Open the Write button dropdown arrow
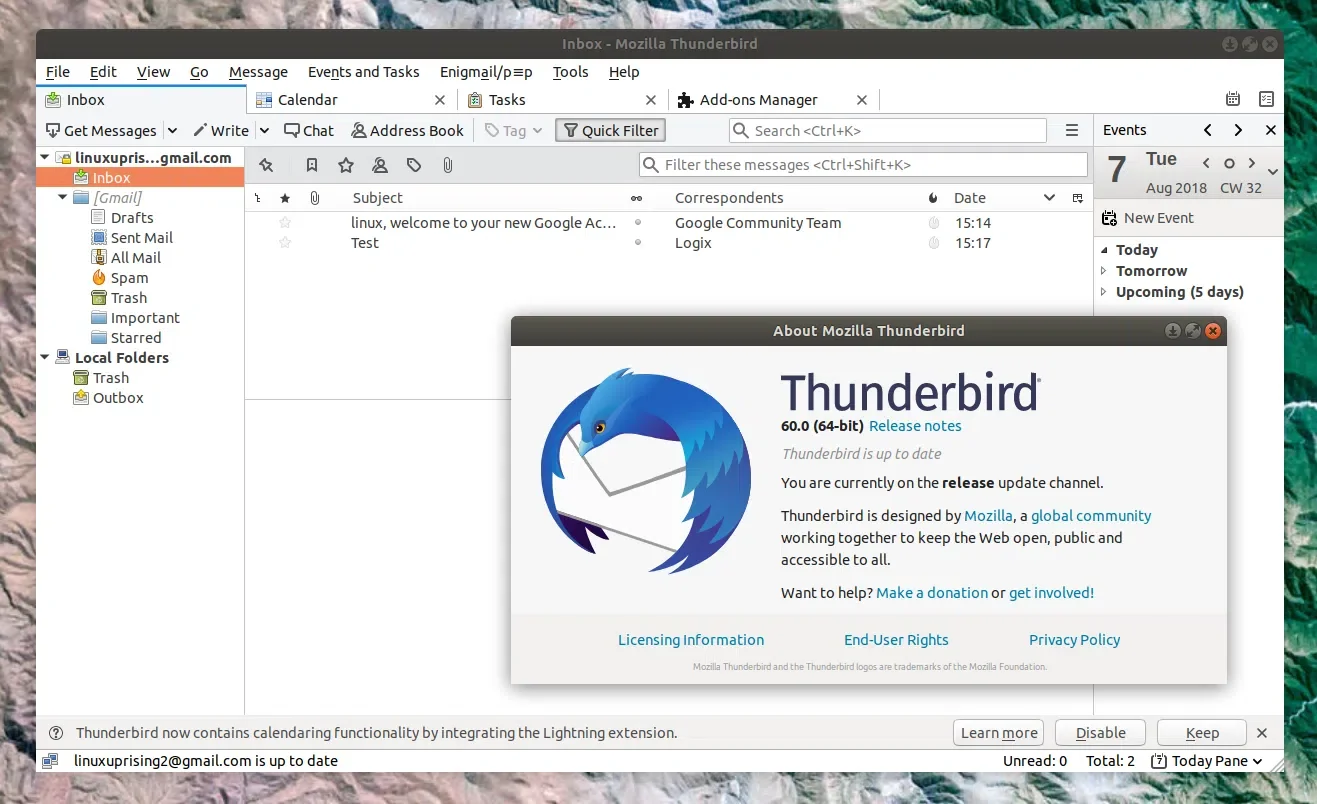1317x804 pixels. 265,130
